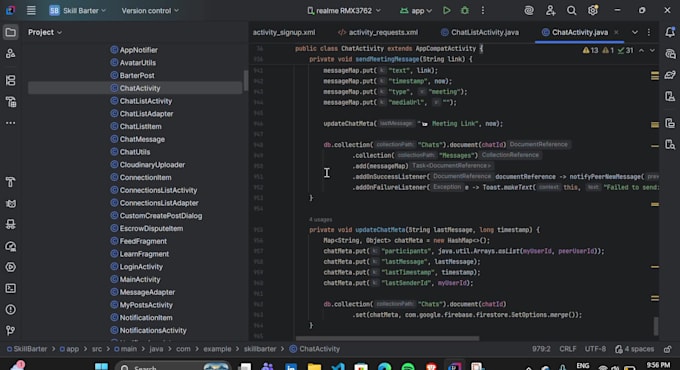Screen dimensions: 680x370
Task: Start debugging with the bug icon
Action: click(x=464, y=10)
